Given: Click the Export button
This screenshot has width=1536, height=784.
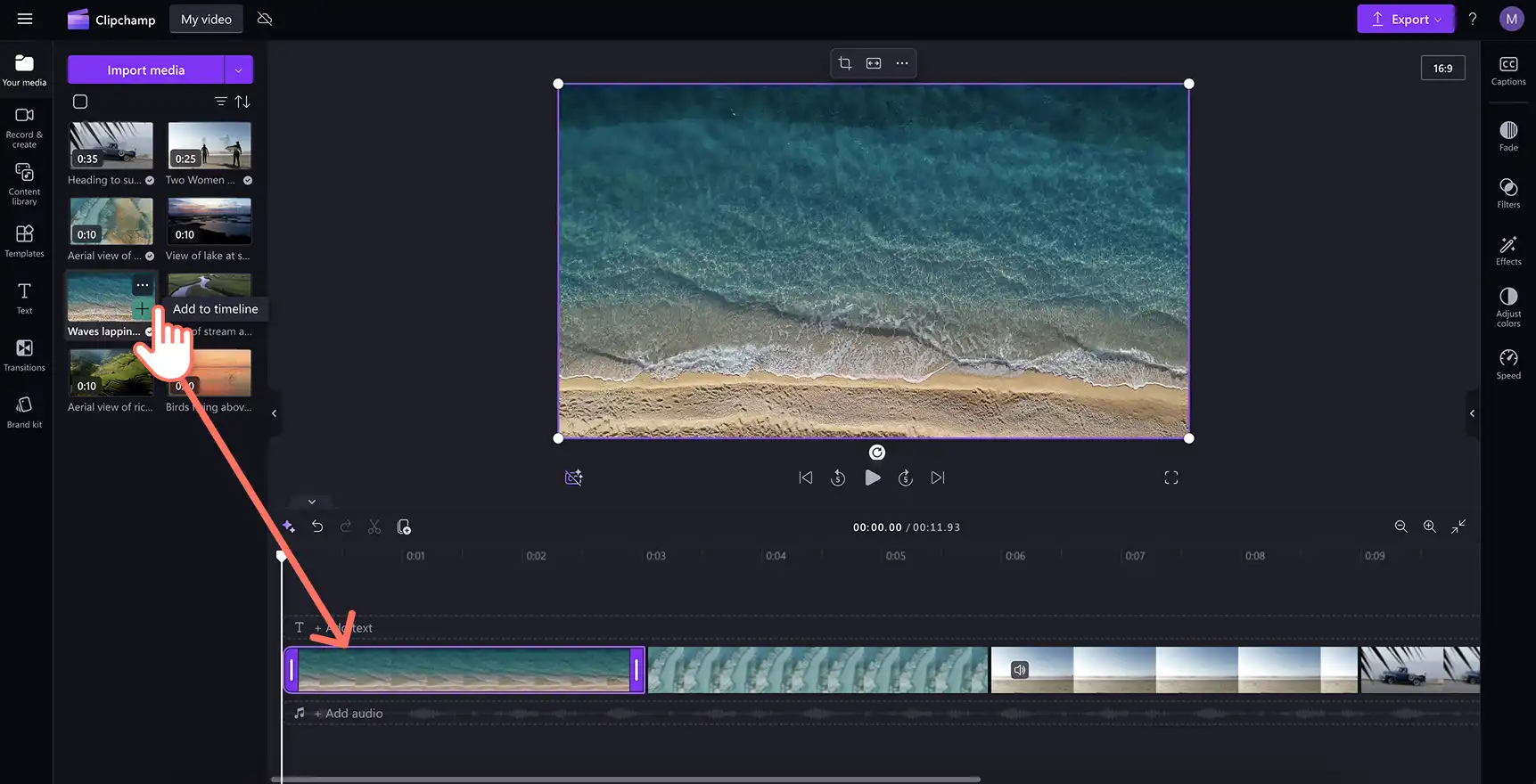Looking at the screenshot, I should (x=1405, y=19).
